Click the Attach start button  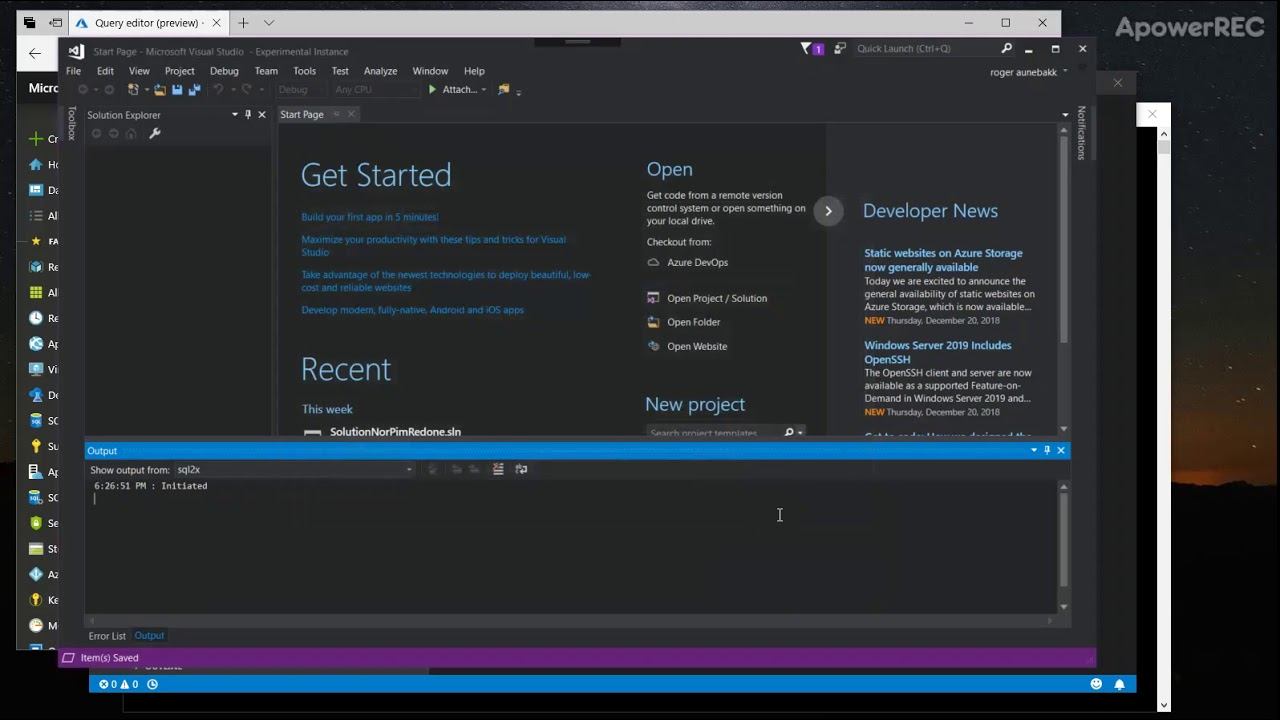[453, 89]
